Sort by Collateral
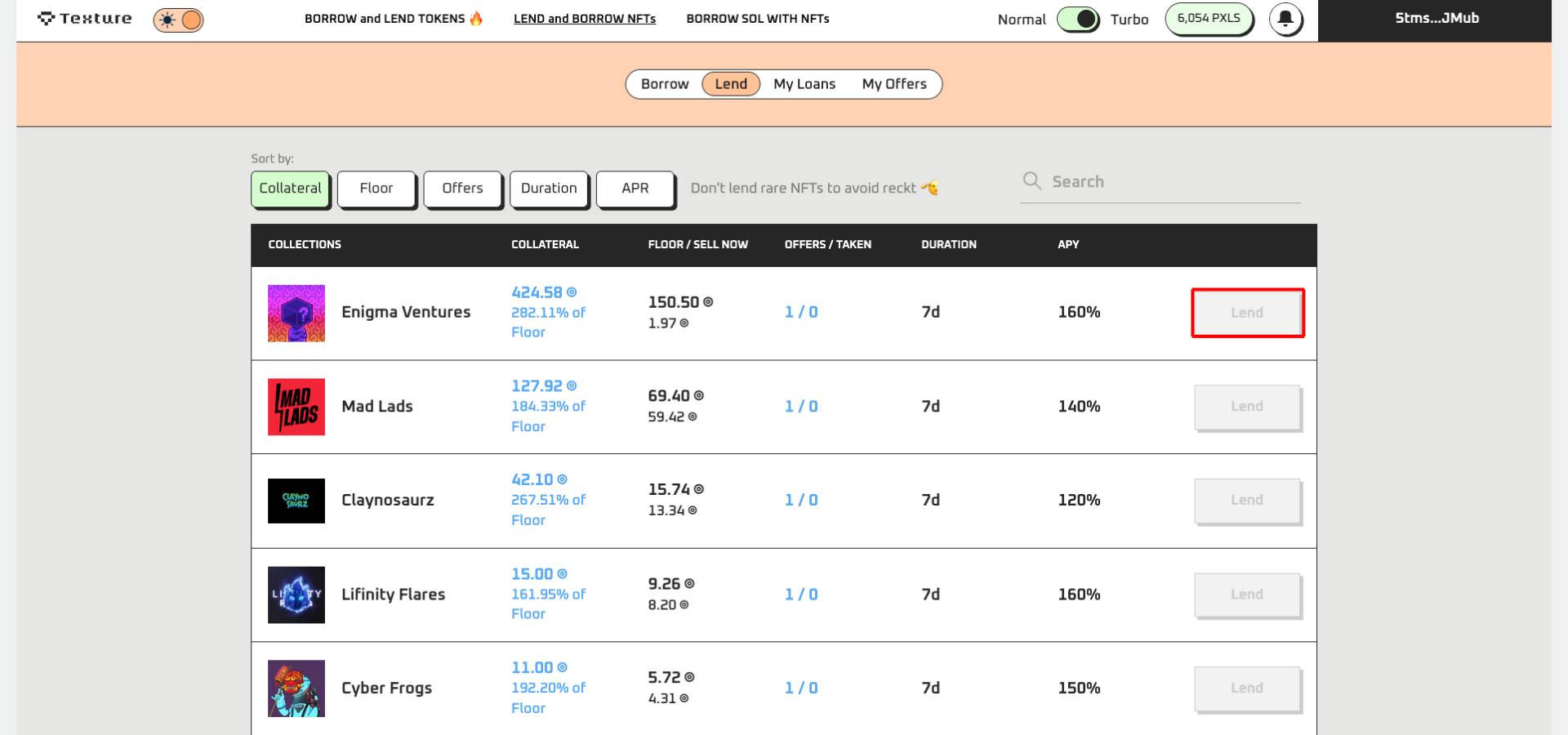Viewport: 1568px width, 735px height. point(291,189)
